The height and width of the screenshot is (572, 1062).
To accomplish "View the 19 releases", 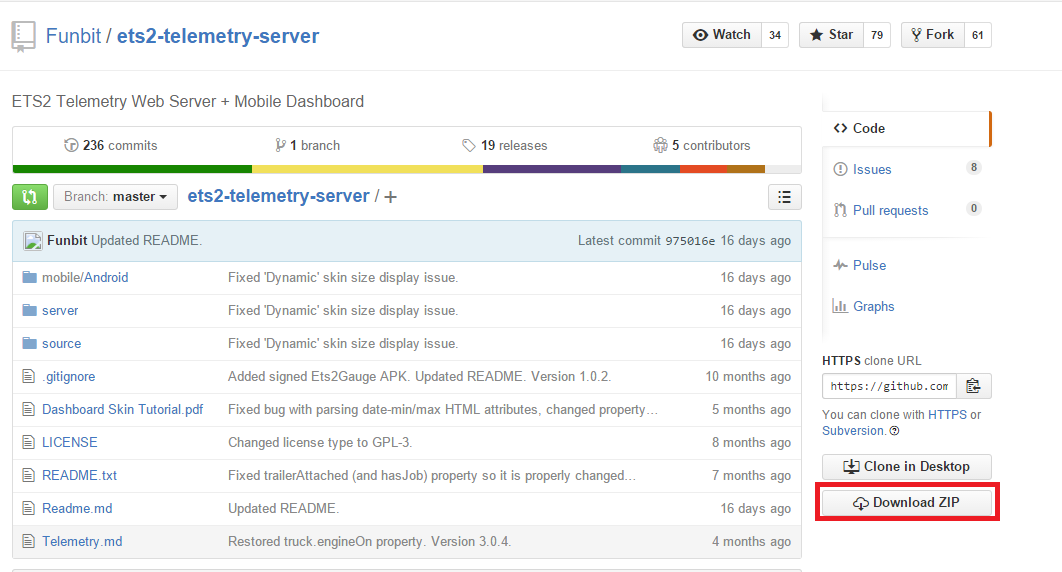I will pos(505,145).
